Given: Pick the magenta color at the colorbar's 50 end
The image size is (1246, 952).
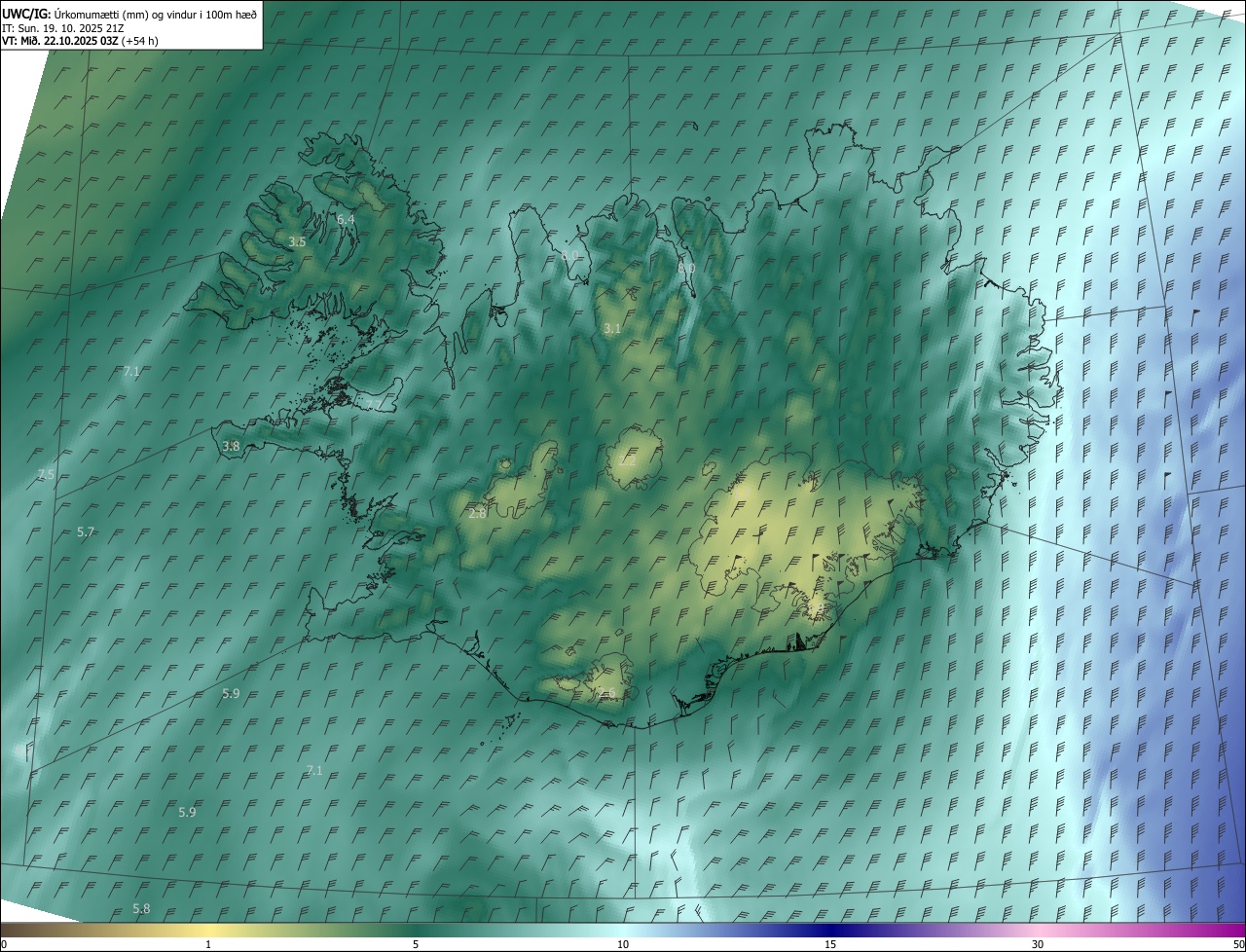Looking at the screenshot, I should tap(1238, 930).
